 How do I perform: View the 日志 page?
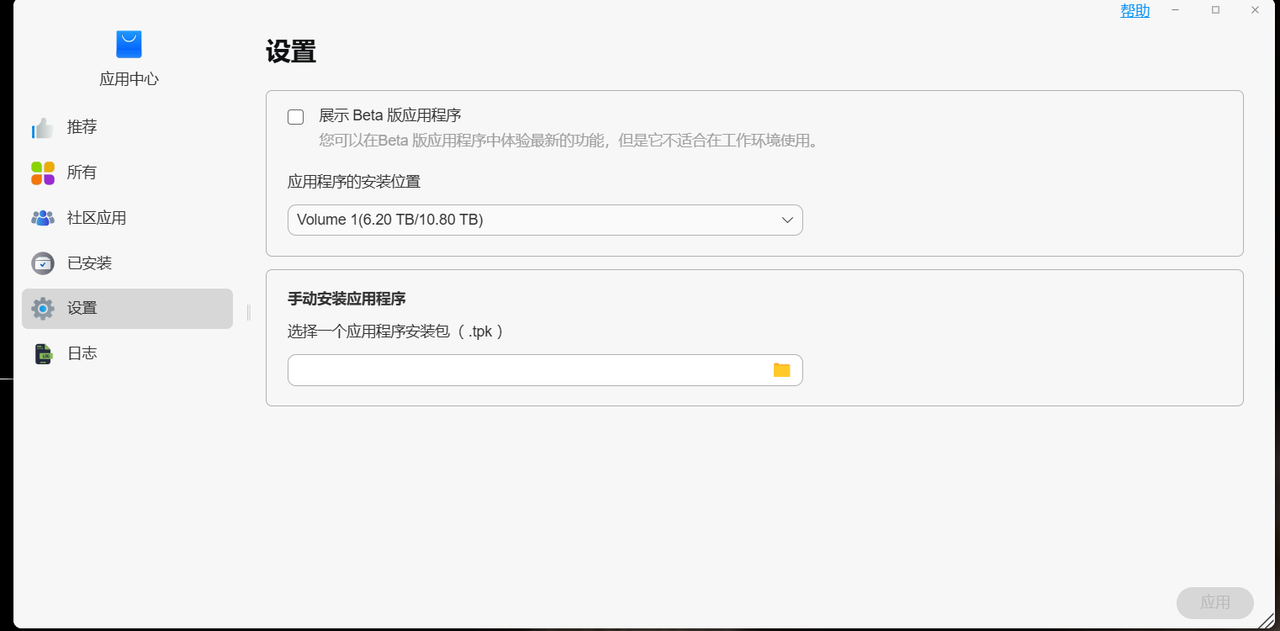point(127,353)
